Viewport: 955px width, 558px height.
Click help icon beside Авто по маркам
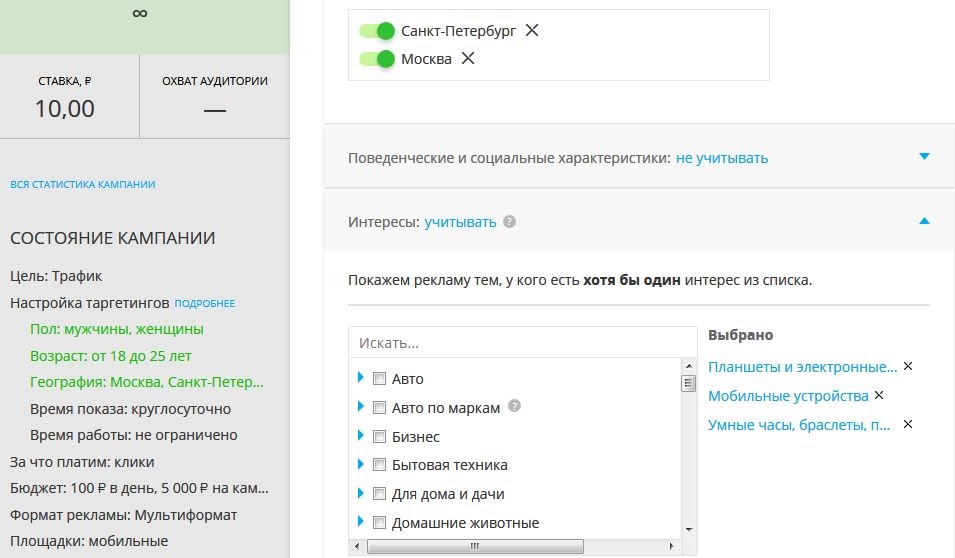click(x=515, y=407)
